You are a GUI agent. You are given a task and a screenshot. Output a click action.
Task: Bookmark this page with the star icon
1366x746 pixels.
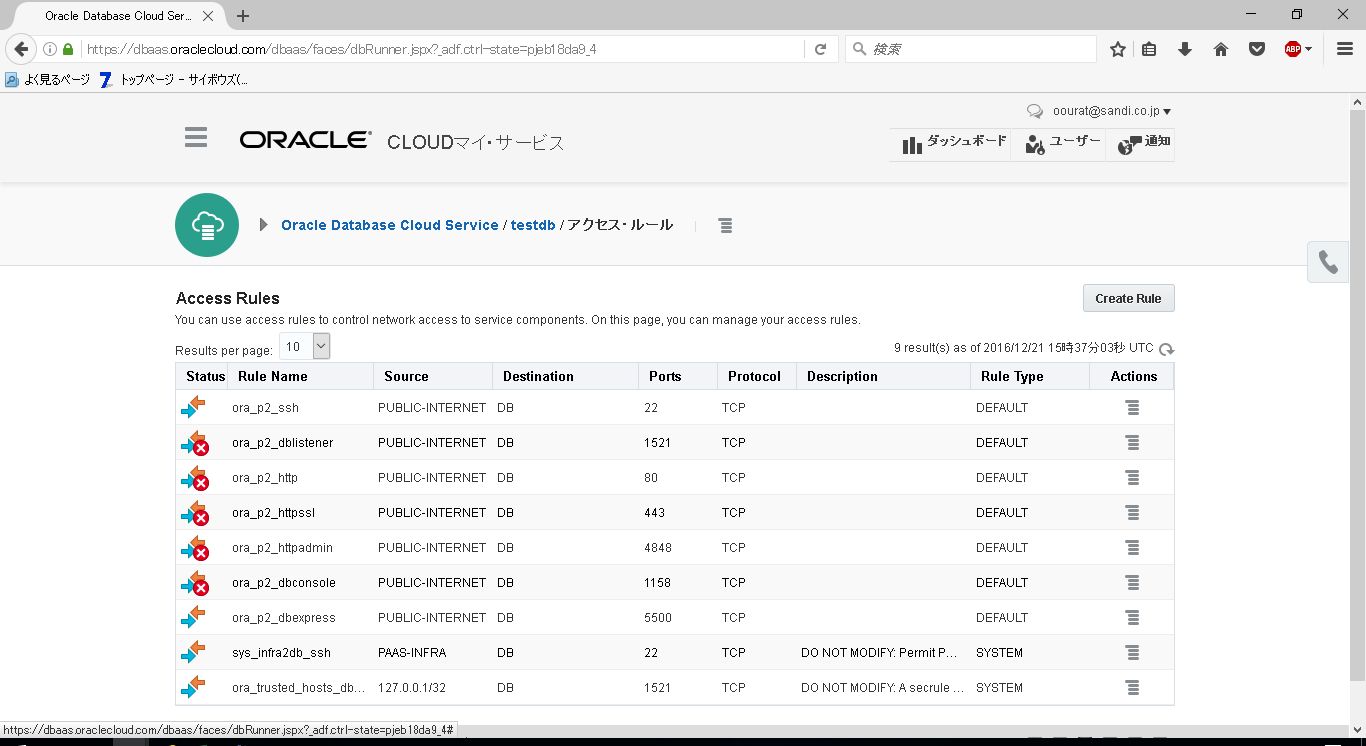tap(1118, 49)
